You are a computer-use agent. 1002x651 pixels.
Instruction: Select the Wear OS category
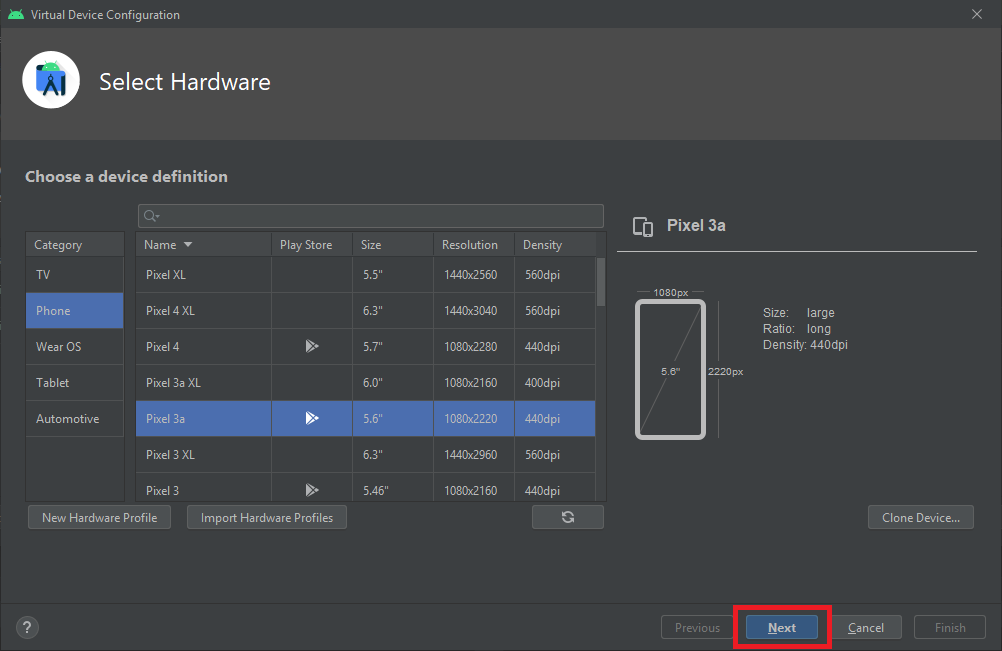(75, 346)
